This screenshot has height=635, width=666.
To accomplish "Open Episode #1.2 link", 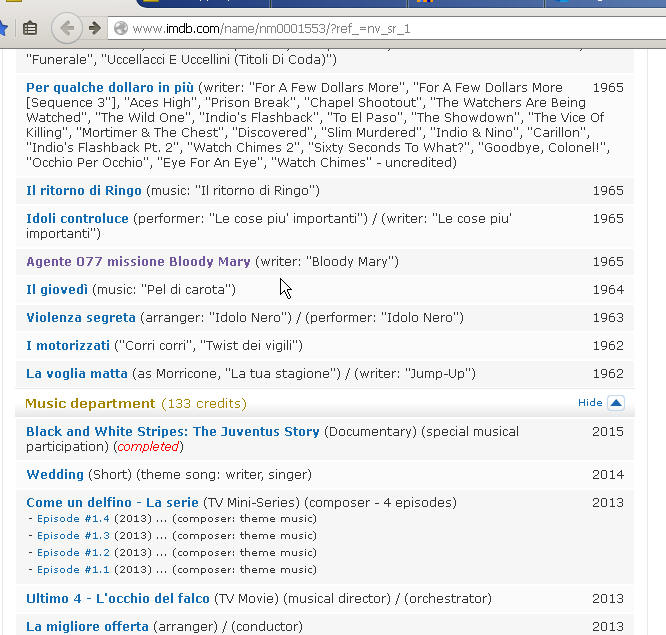I will [73, 553].
